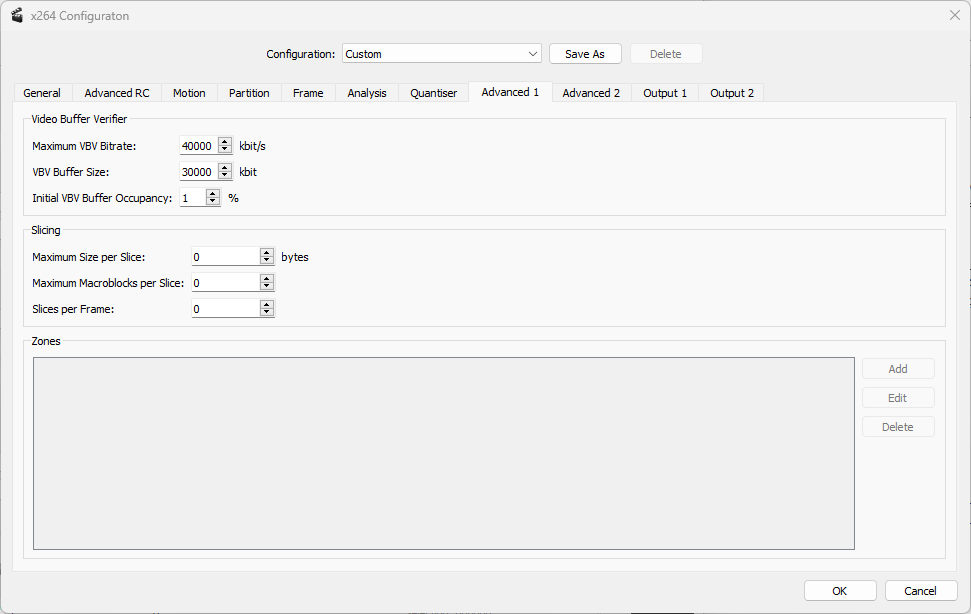Switch to the Quantiser tab
The width and height of the screenshot is (971, 614).
[433, 93]
